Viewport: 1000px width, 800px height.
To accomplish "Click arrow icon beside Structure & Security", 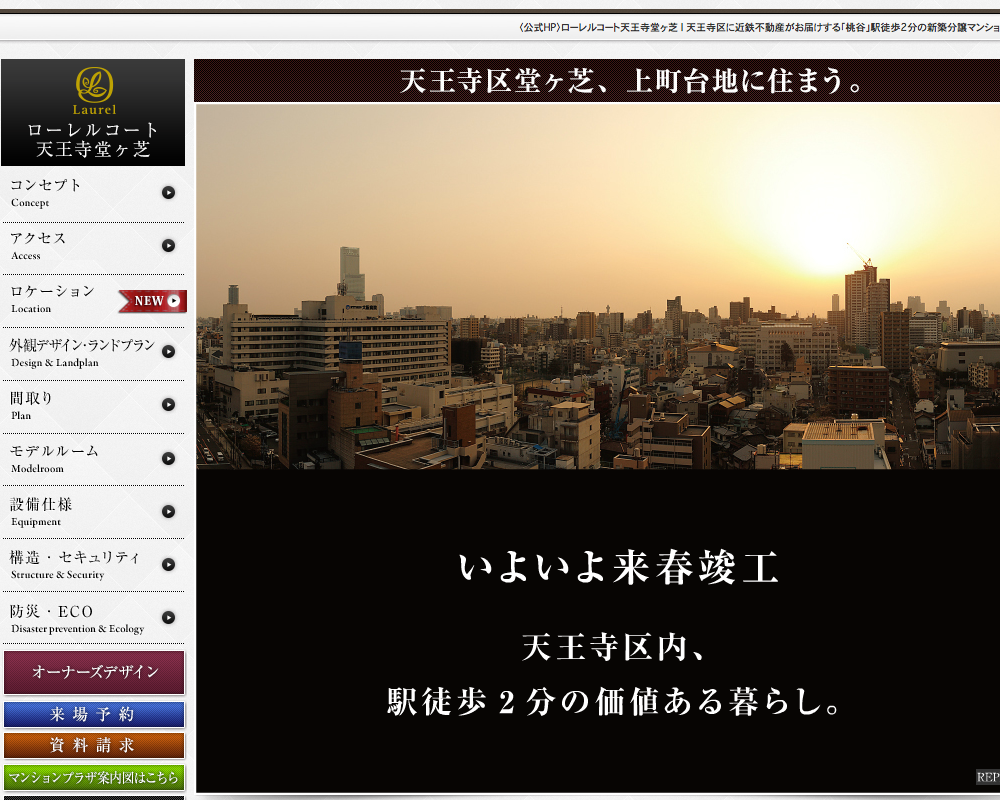I will tap(168, 564).
